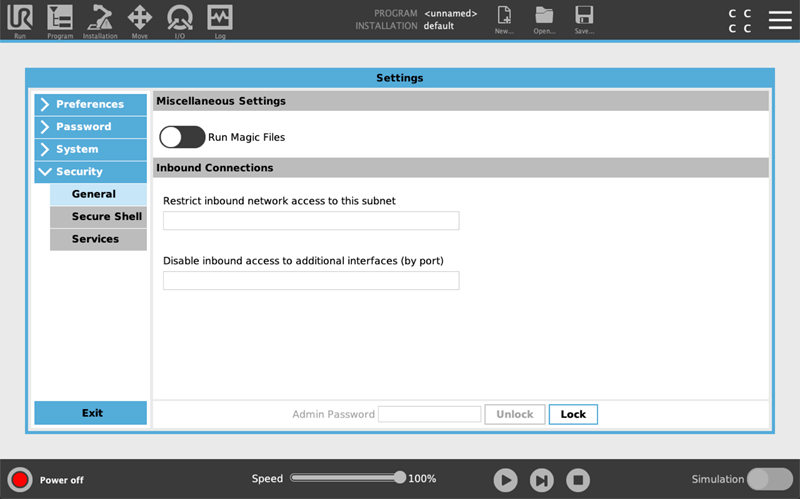Viewport: 800px width, 499px height.
Task: Open the Move tab icon
Action: (x=140, y=18)
